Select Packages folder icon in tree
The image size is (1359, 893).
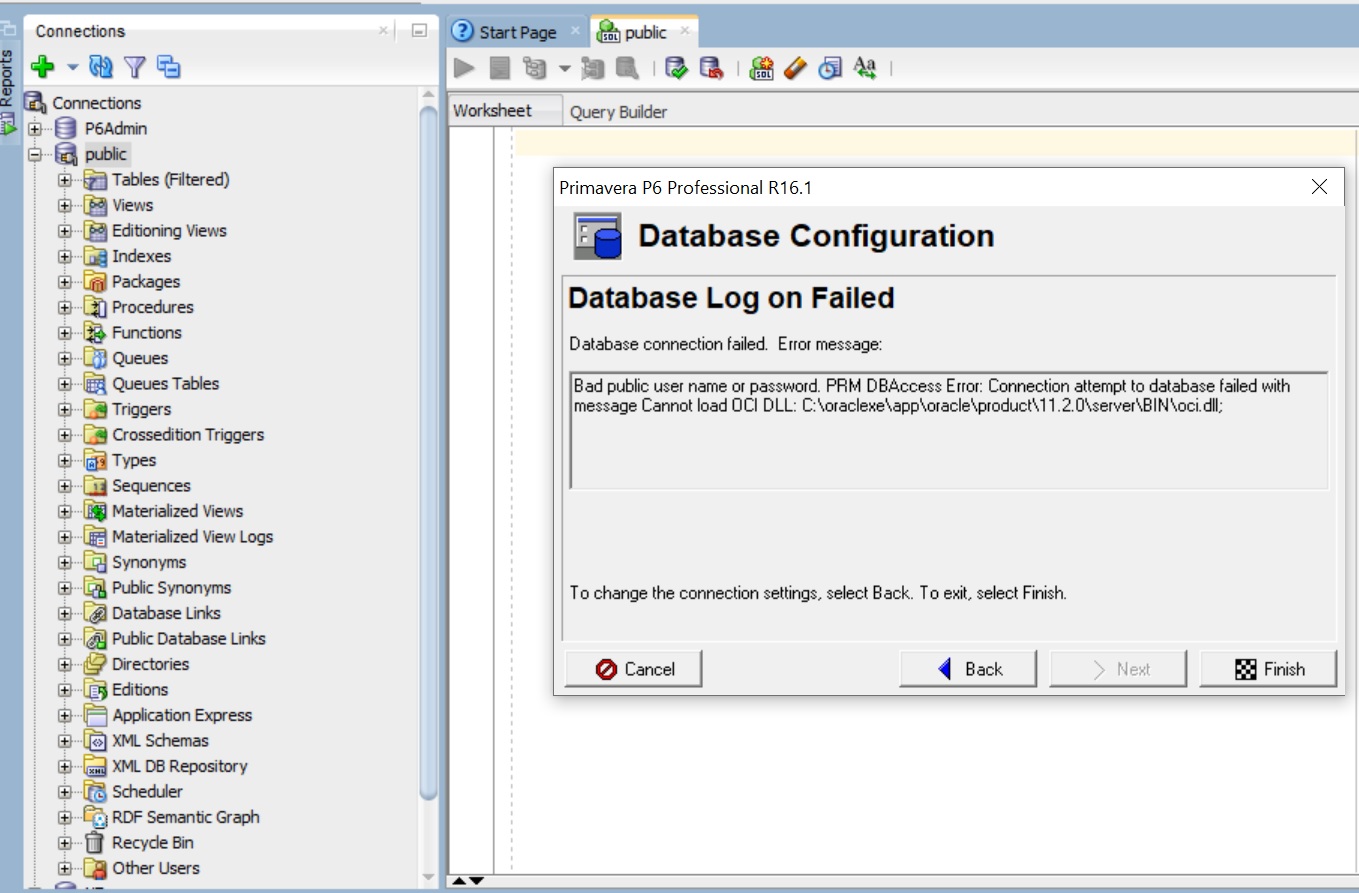click(95, 281)
